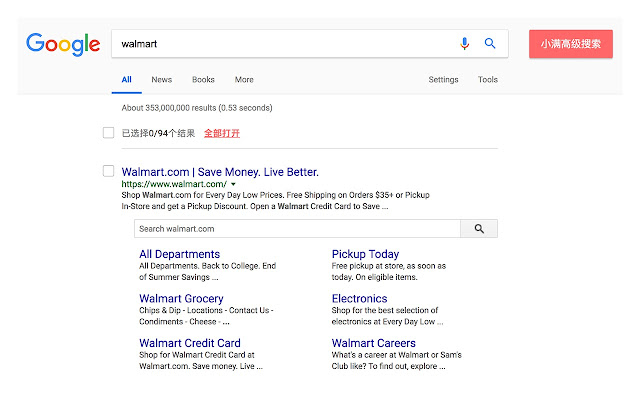
Task: Click the 全部打开 link
Action: point(221,133)
